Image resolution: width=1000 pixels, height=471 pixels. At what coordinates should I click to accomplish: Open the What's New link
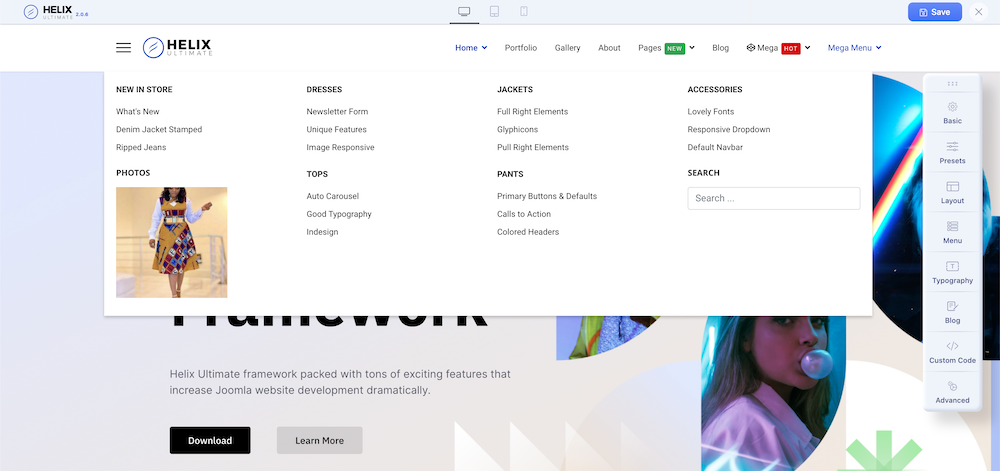click(138, 112)
